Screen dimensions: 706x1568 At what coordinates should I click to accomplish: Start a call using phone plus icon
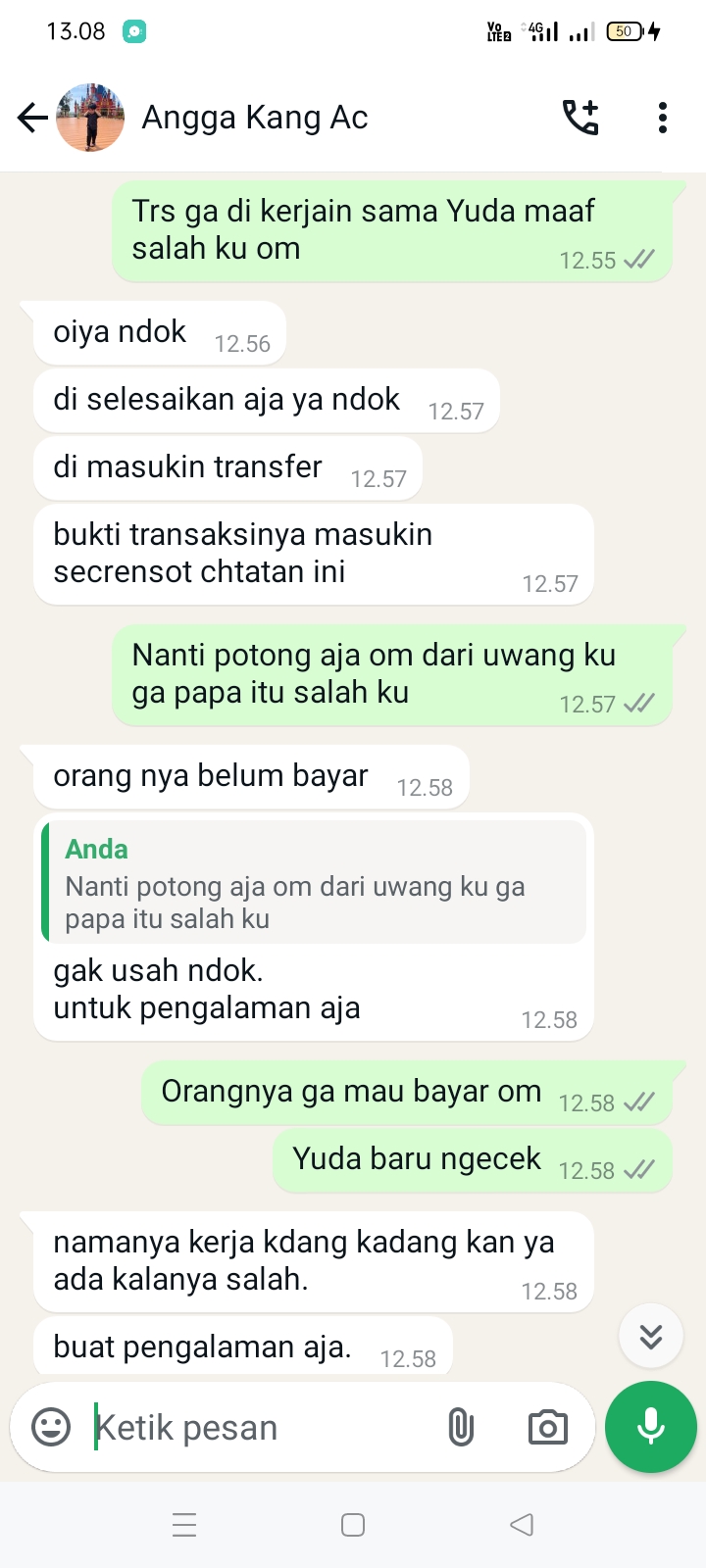(x=580, y=118)
